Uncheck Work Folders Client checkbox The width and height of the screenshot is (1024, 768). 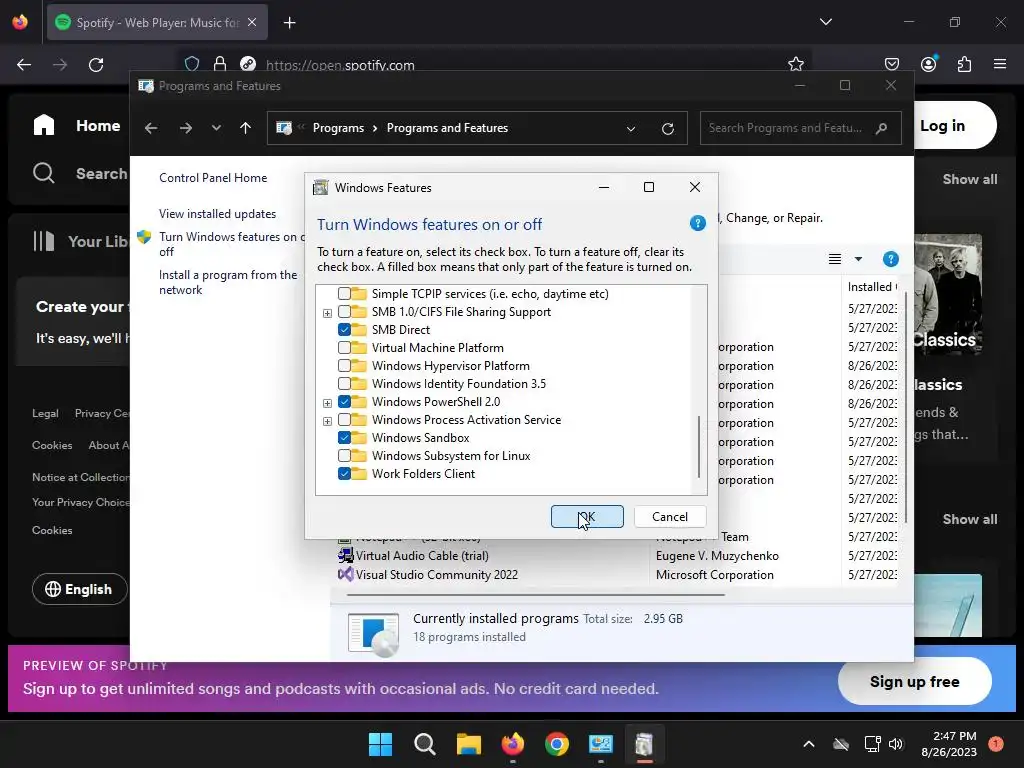point(344,473)
